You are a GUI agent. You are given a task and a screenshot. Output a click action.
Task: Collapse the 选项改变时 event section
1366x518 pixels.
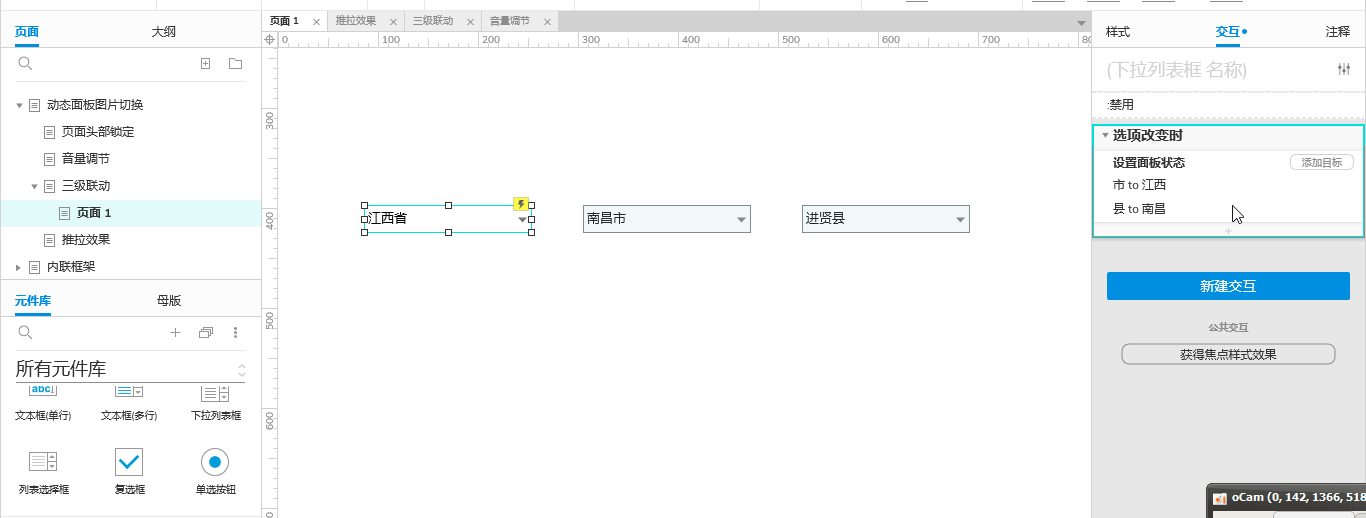point(1105,135)
